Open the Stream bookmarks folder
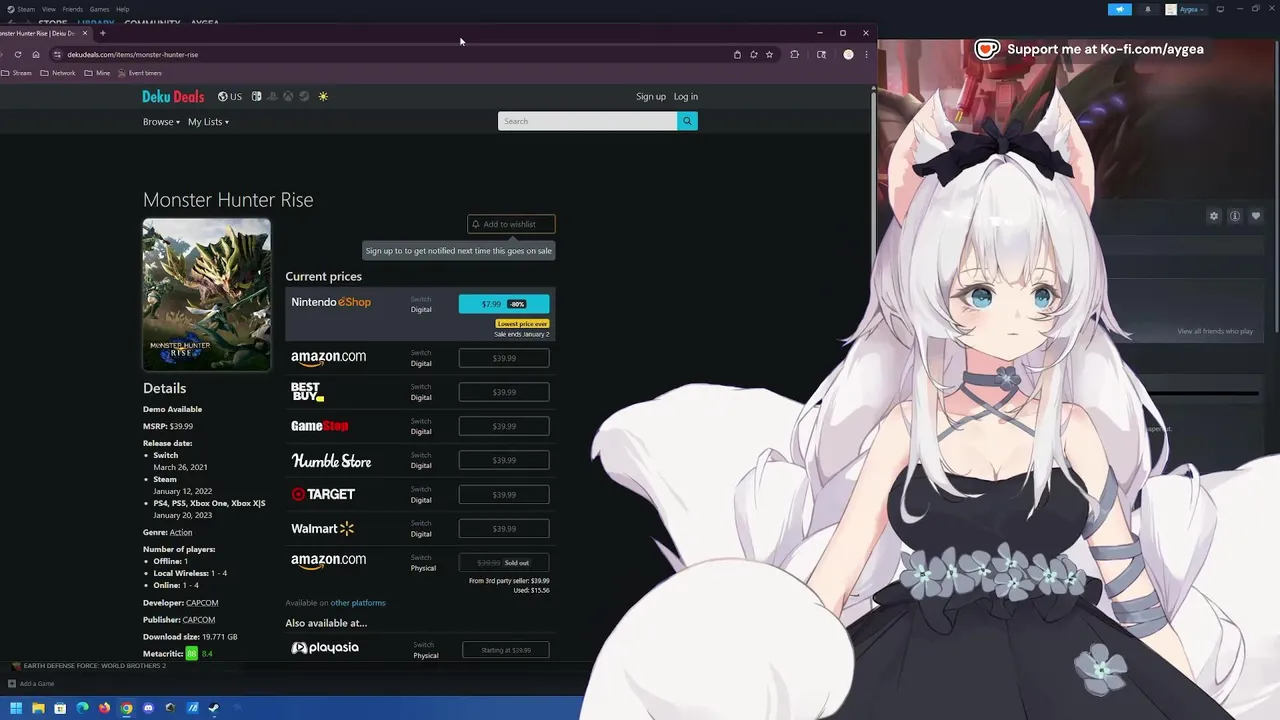1280x720 pixels. [17, 73]
